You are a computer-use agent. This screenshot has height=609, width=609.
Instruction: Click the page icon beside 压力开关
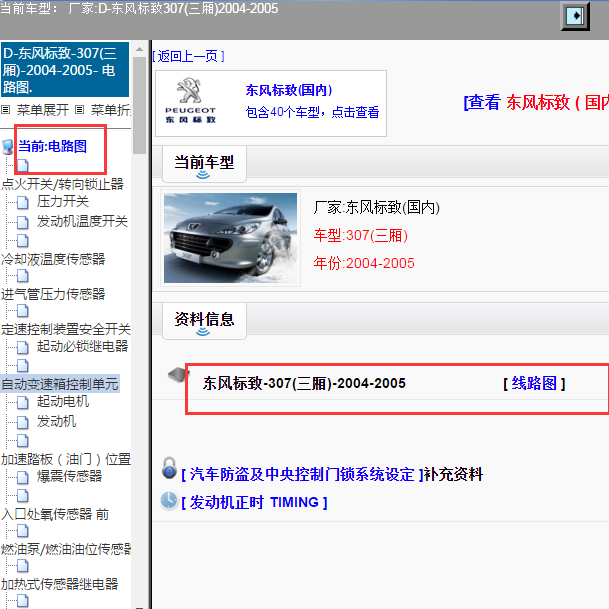[23, 202]
